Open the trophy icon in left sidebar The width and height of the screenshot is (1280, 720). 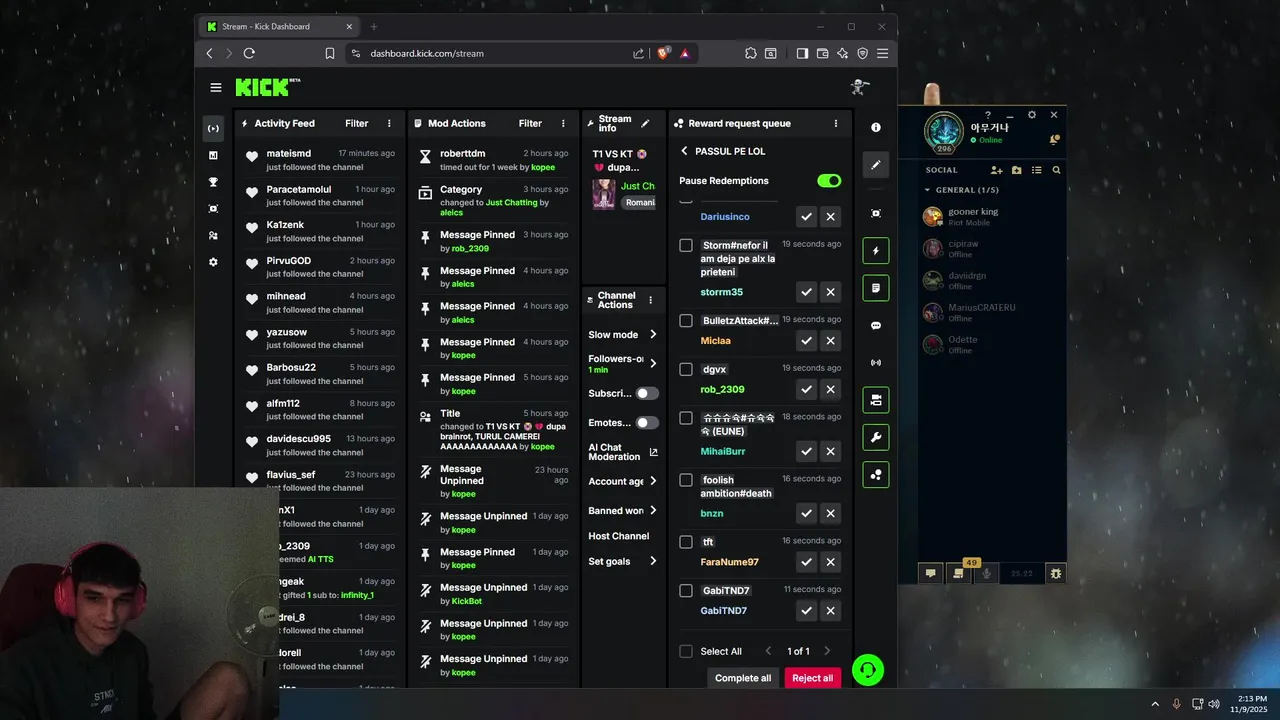pos(213,182)
